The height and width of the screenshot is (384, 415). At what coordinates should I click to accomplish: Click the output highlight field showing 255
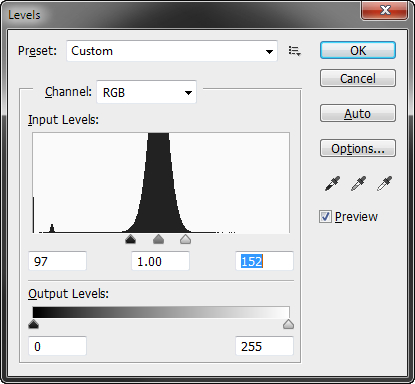264,346
